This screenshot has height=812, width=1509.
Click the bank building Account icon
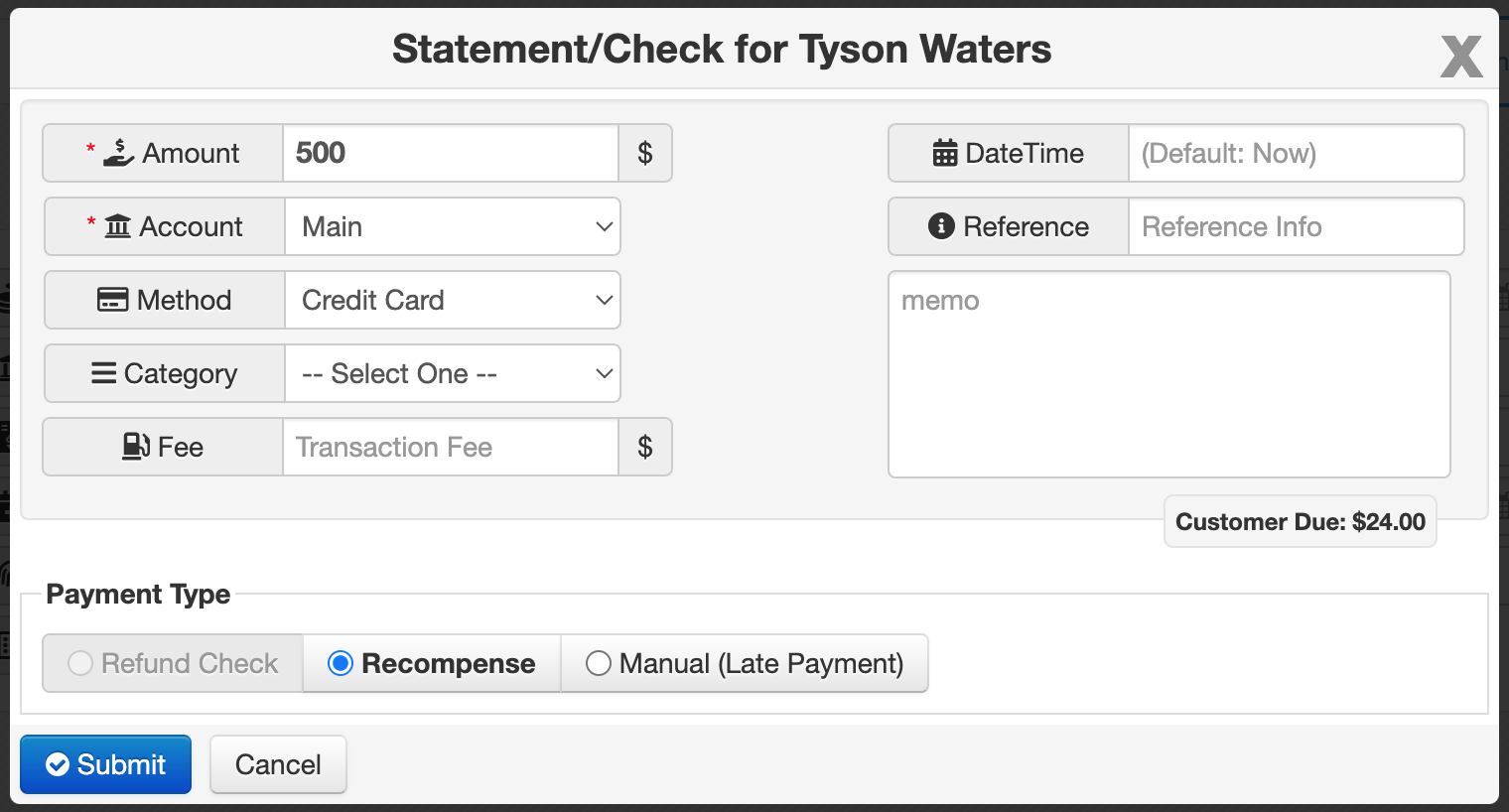[118, 226]
